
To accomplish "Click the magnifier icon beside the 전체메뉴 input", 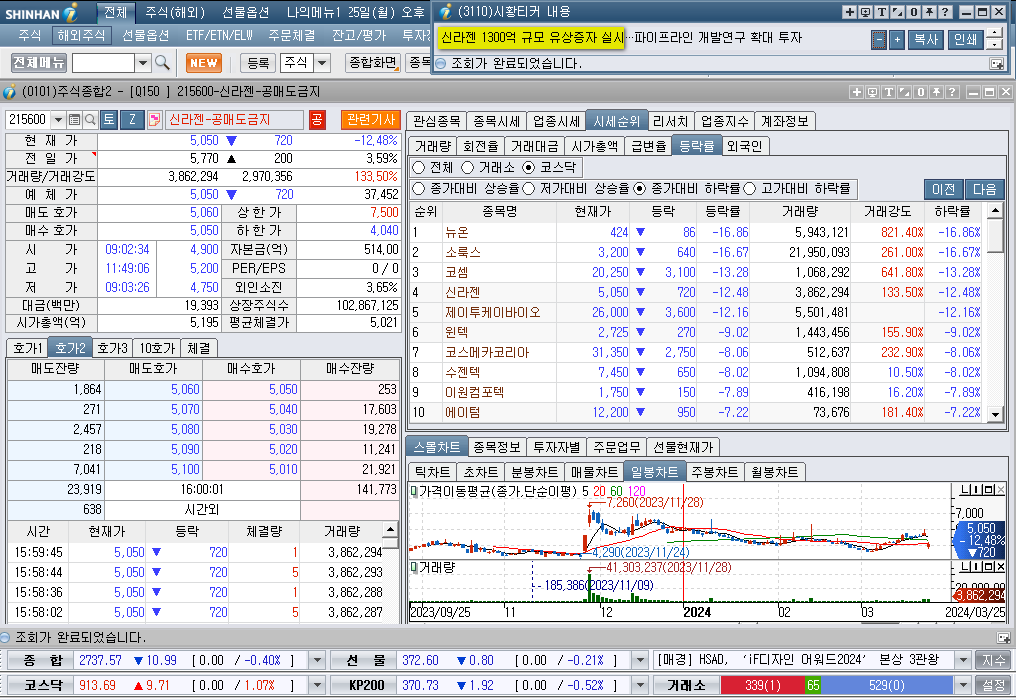I will (163, 63).
